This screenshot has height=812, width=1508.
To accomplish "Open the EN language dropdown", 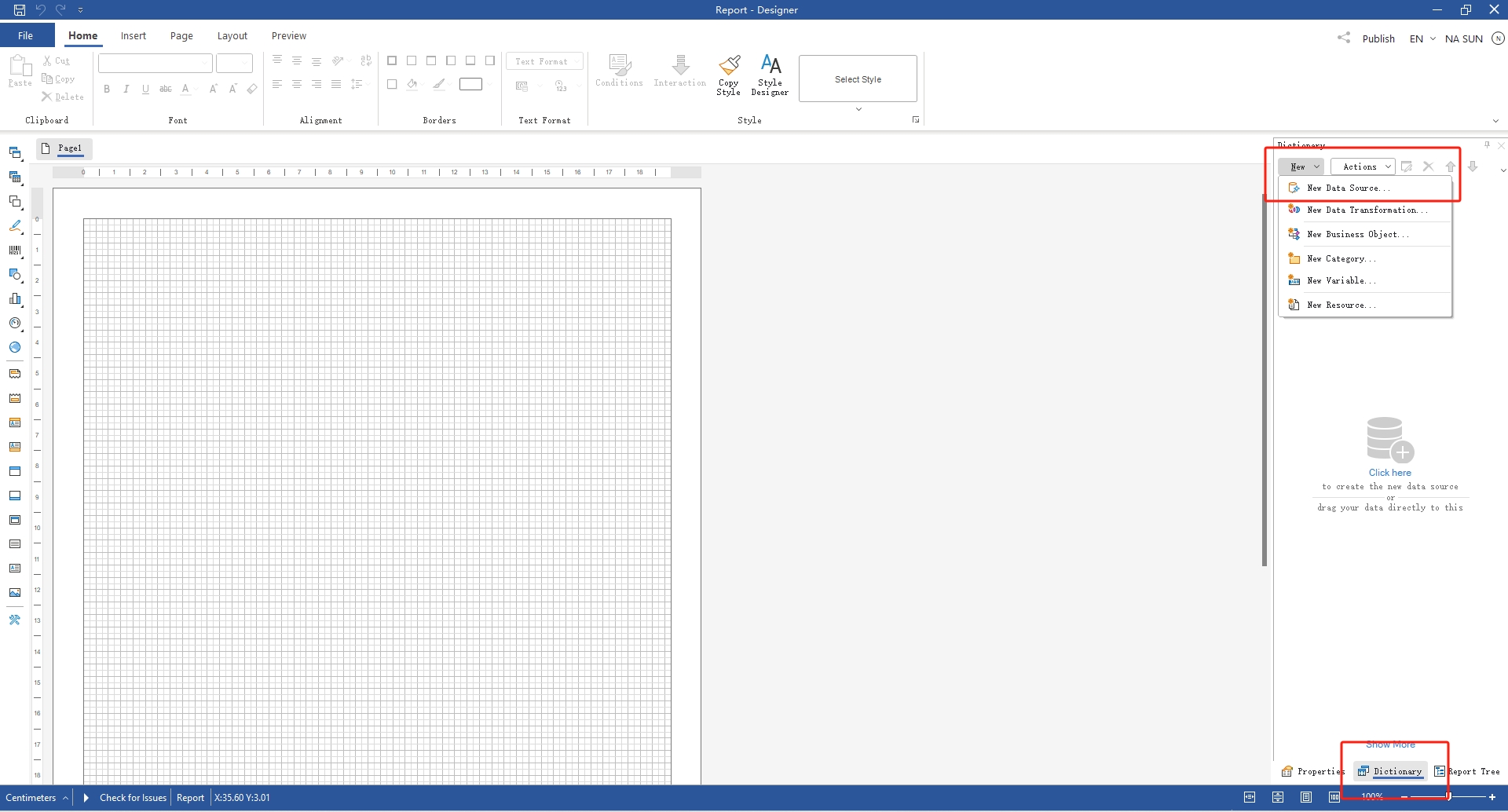I will click(1422, 38).
